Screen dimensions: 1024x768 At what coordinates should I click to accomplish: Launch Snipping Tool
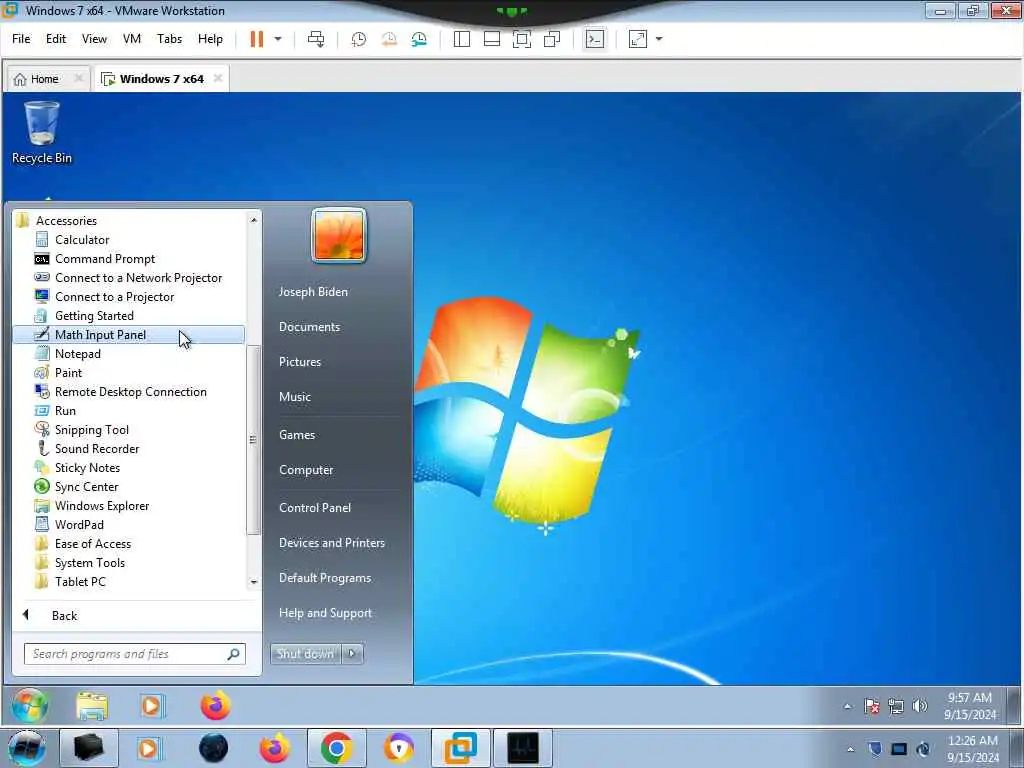pos(91,429)
